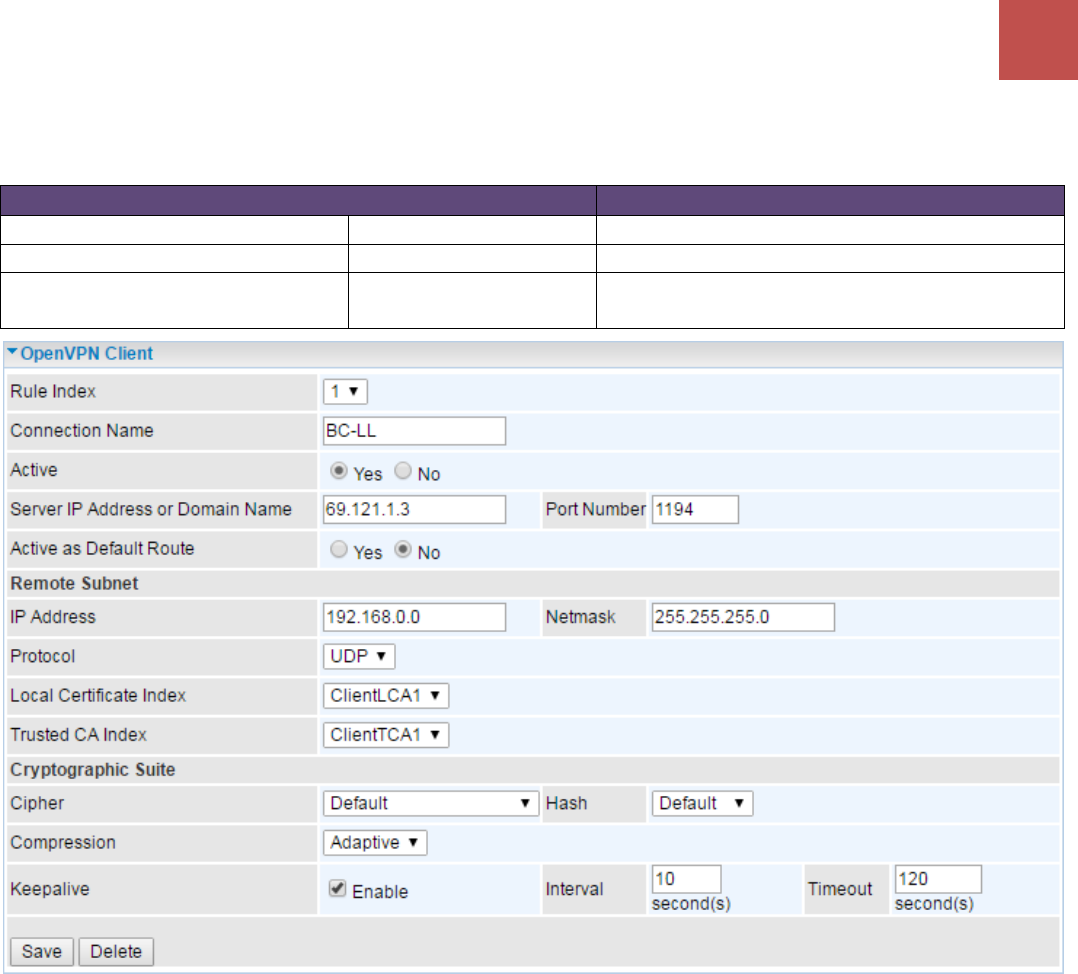Viewport: 1078px width, 974px height.
Task: Click the Local Certificate Index label
Action: (x=98, y=696)
